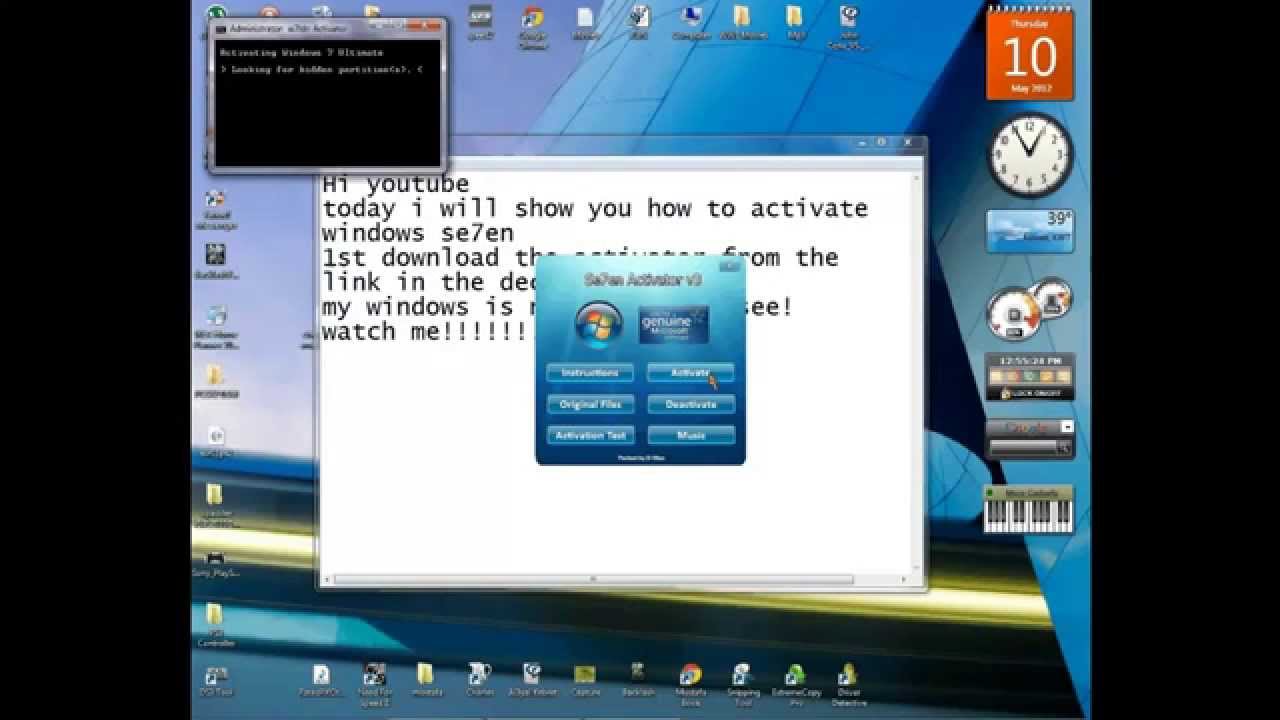The image size is (1280, 720).
Task: Open the Yahoo Messenger desktop shortcut
Action: [215, 212]
